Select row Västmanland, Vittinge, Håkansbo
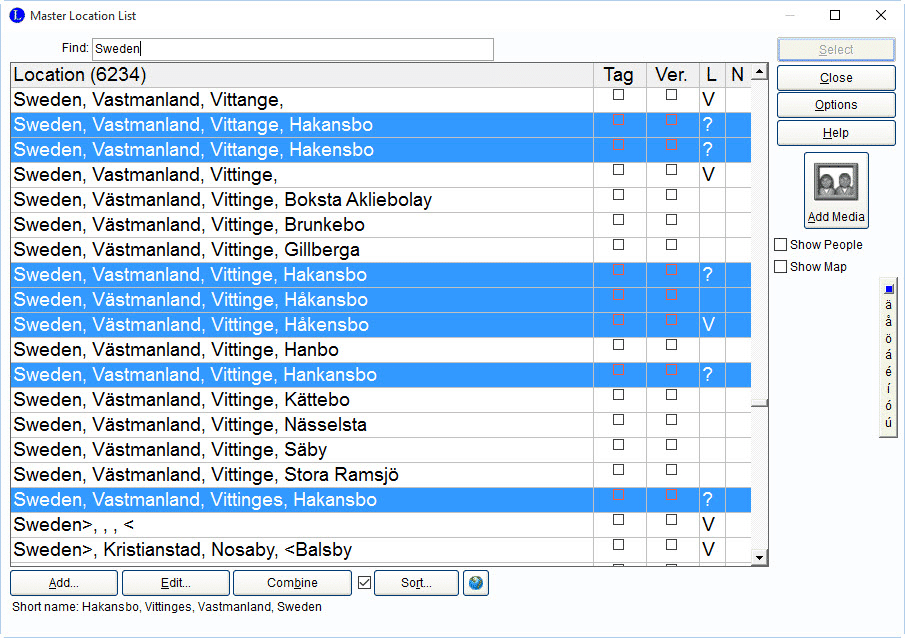The height and width of the screenshot is (638, 905). pyautogui.click(x=381, y=300)
